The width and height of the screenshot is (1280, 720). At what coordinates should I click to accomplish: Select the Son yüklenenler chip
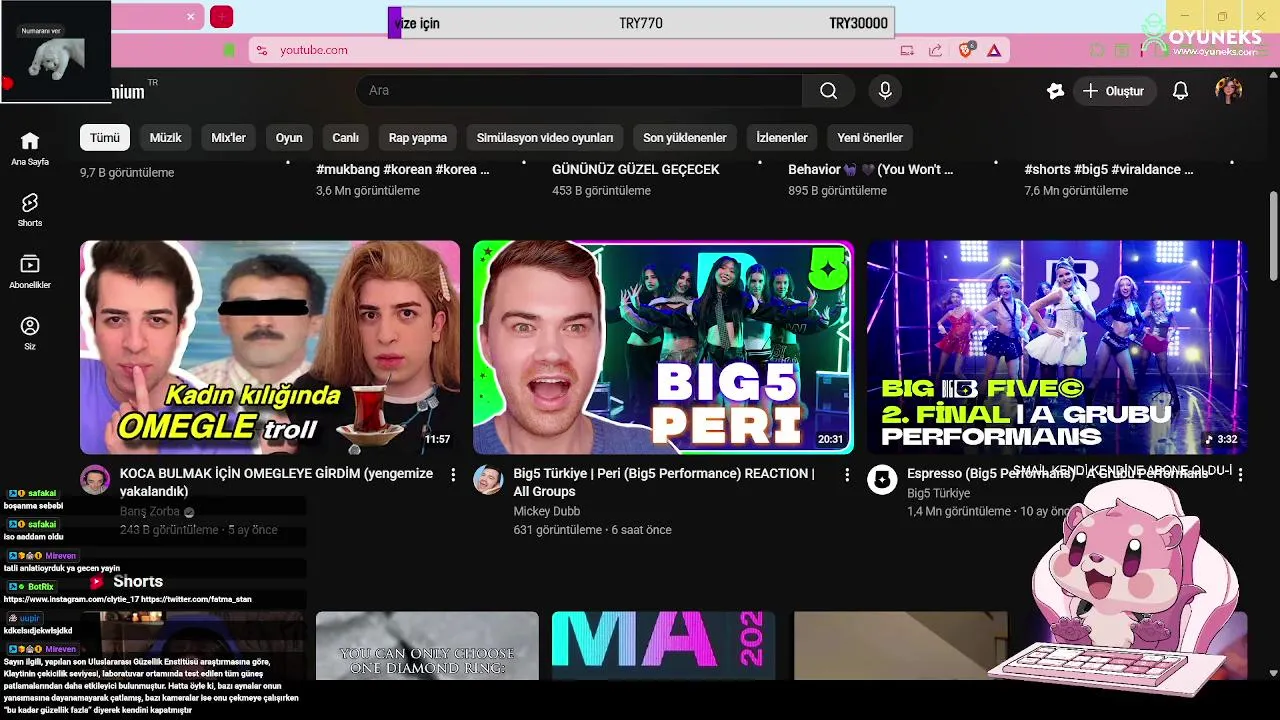point(685,138)
